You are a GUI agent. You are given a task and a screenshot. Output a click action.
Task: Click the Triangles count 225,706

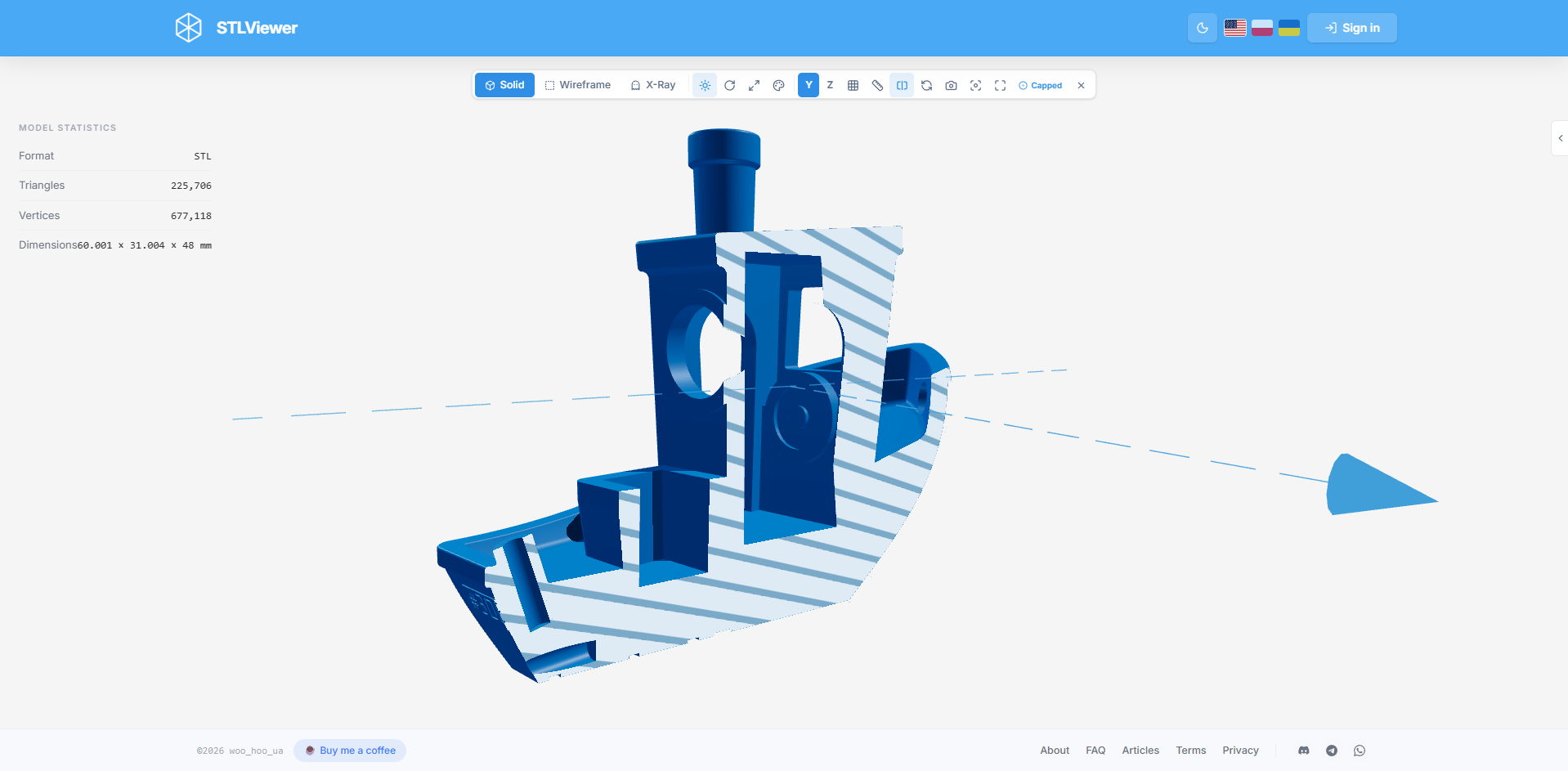point(191,186)
